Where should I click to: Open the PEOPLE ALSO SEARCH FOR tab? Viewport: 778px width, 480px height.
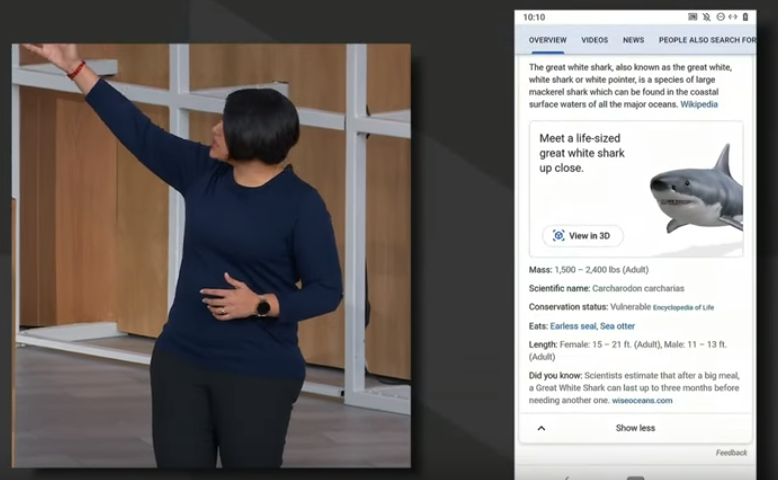point(707,40)
